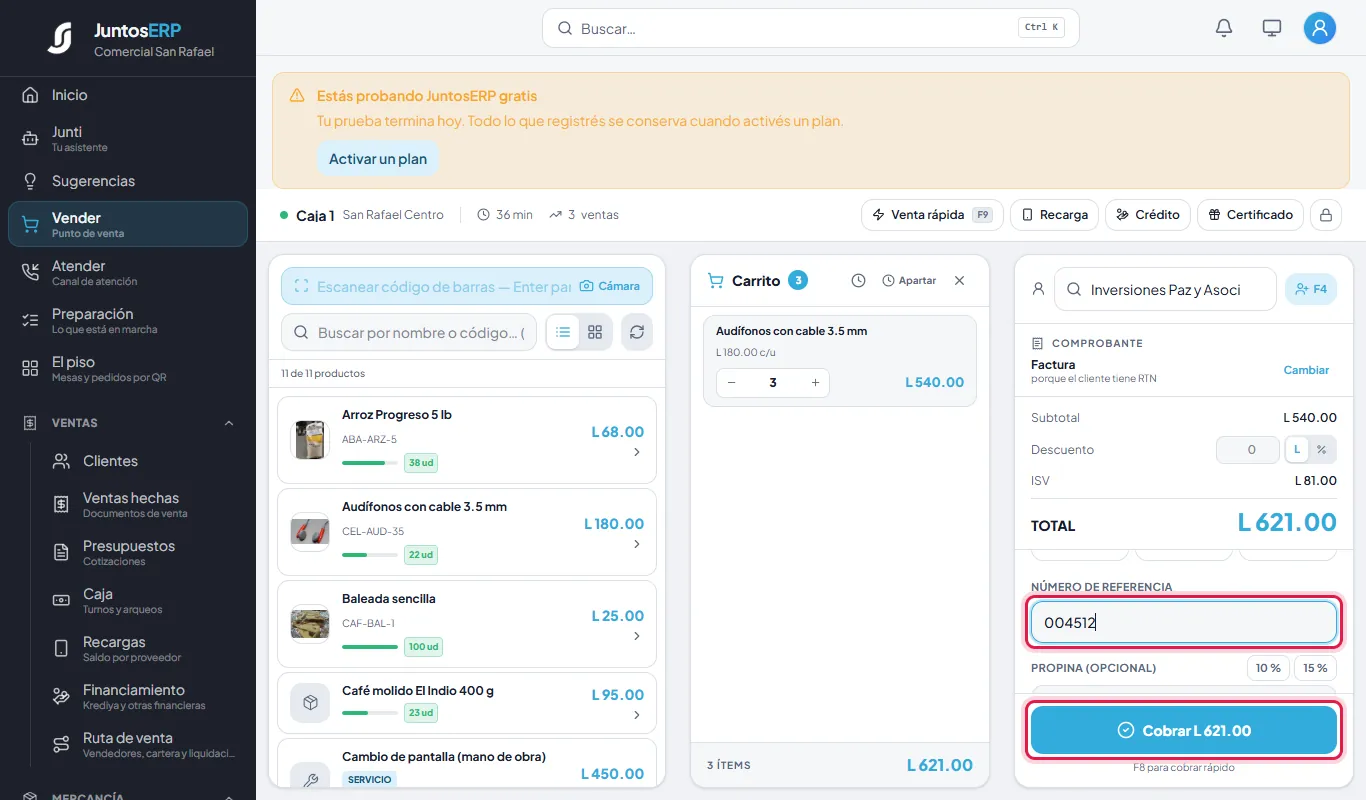Collapse the VENTAS sidebar section
The width and height of the screenshot is (1366, 800).
coord(229,423)
